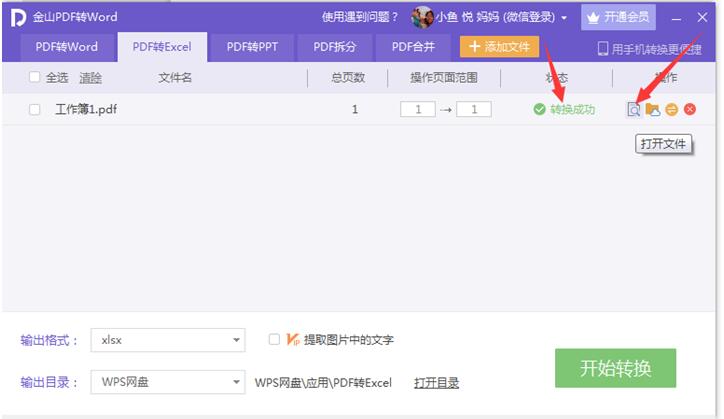Viewport: 724px width, 419px height.
Task: Open the PDF拆分 tab
Action: coord(335,47)
